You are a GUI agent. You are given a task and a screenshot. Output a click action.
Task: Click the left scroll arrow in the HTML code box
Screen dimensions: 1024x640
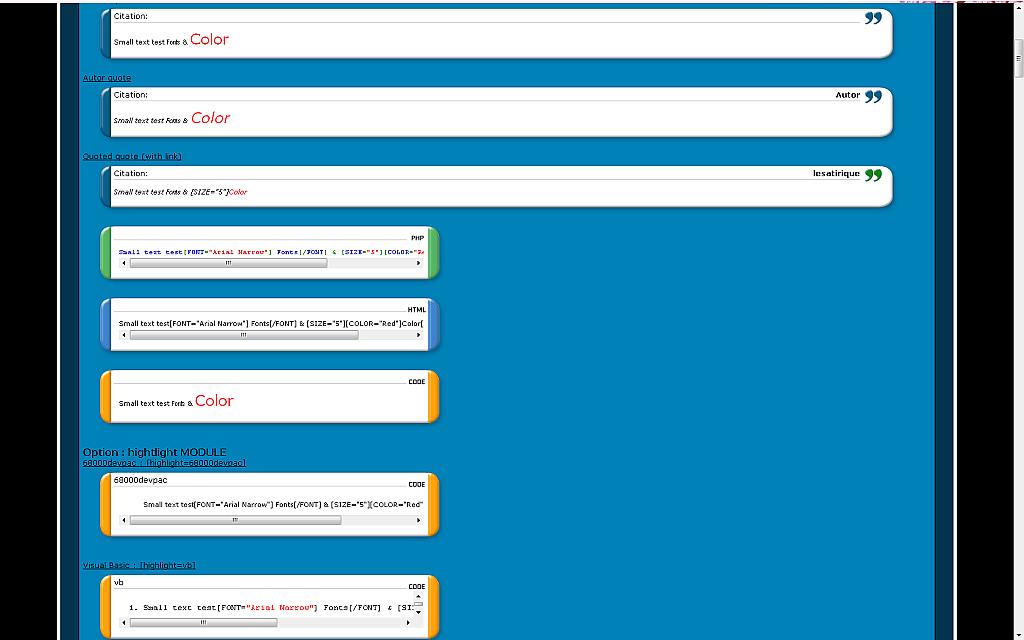(124, 335)
